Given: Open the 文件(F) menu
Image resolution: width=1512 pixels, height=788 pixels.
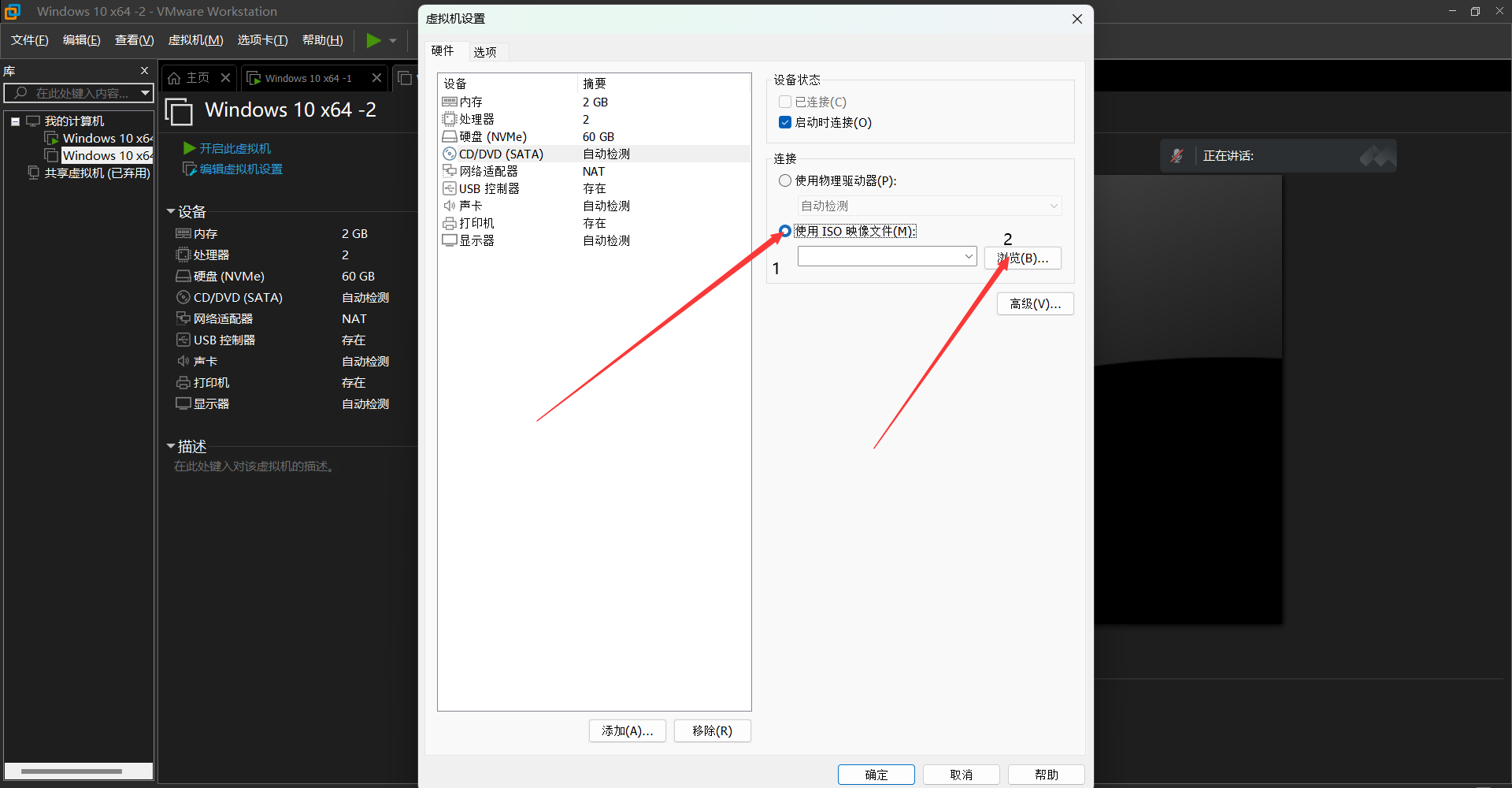Looking at the screenshot, I should click(30, 40).
